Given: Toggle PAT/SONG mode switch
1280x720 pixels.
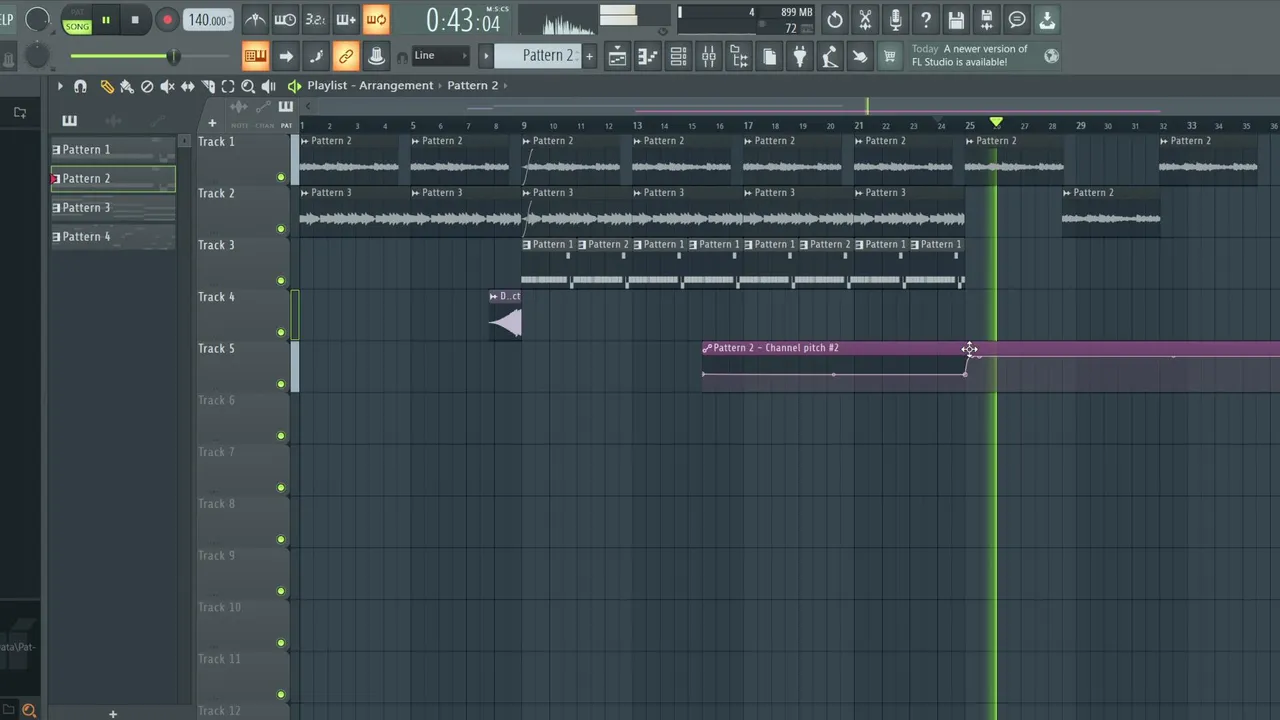Looking at the screenshot, I should (x=77, y=21).
